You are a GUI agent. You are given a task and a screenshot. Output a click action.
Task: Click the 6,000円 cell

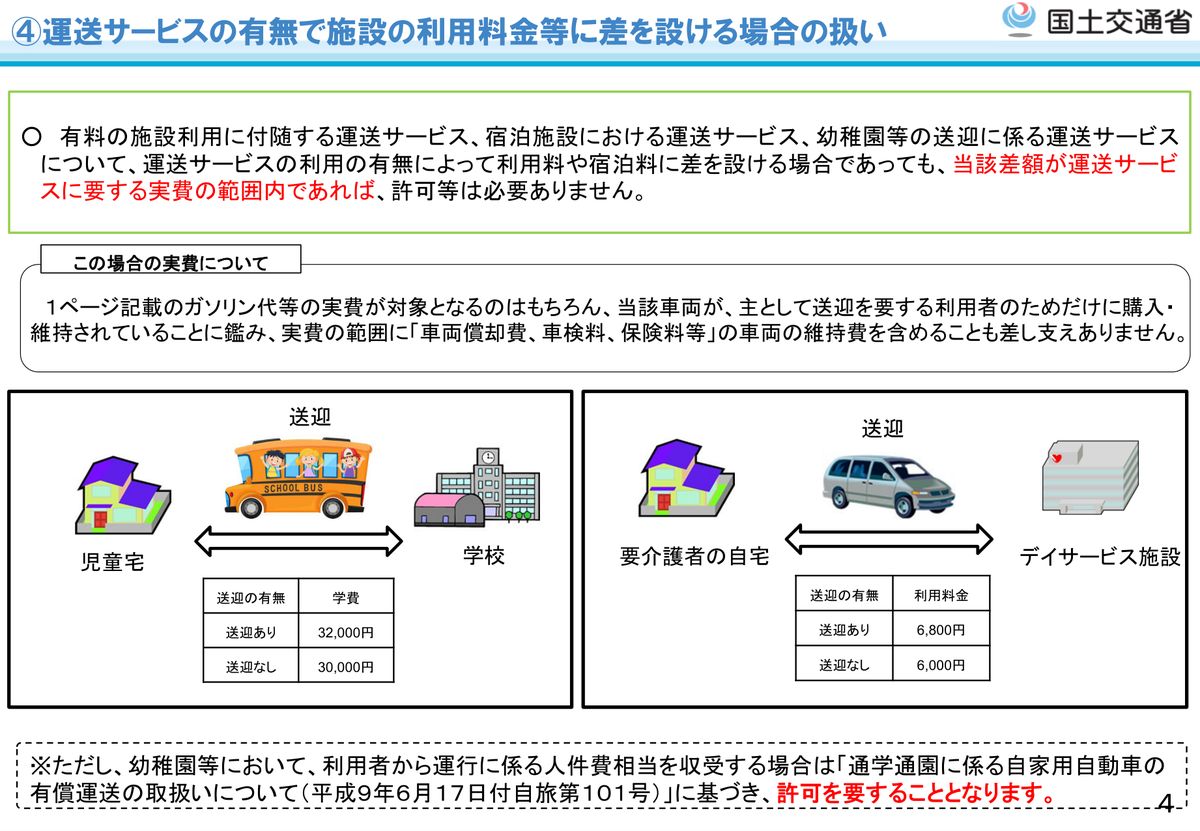tap(941, 664)
